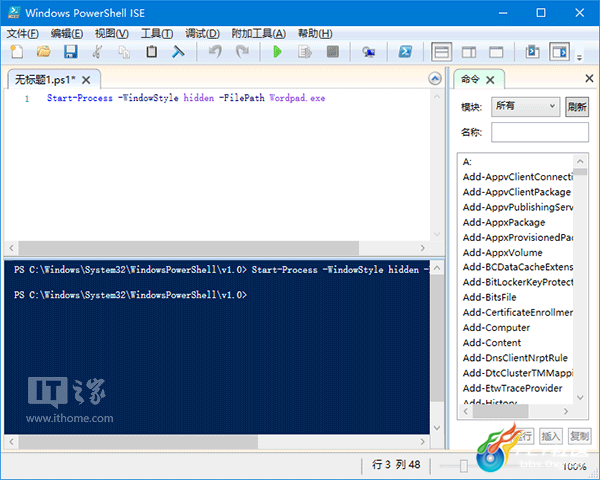Viewport: 600px width, 480px height.
Task: Select Add-EtwTraceProvider in command list
Action: click(512, 388)
